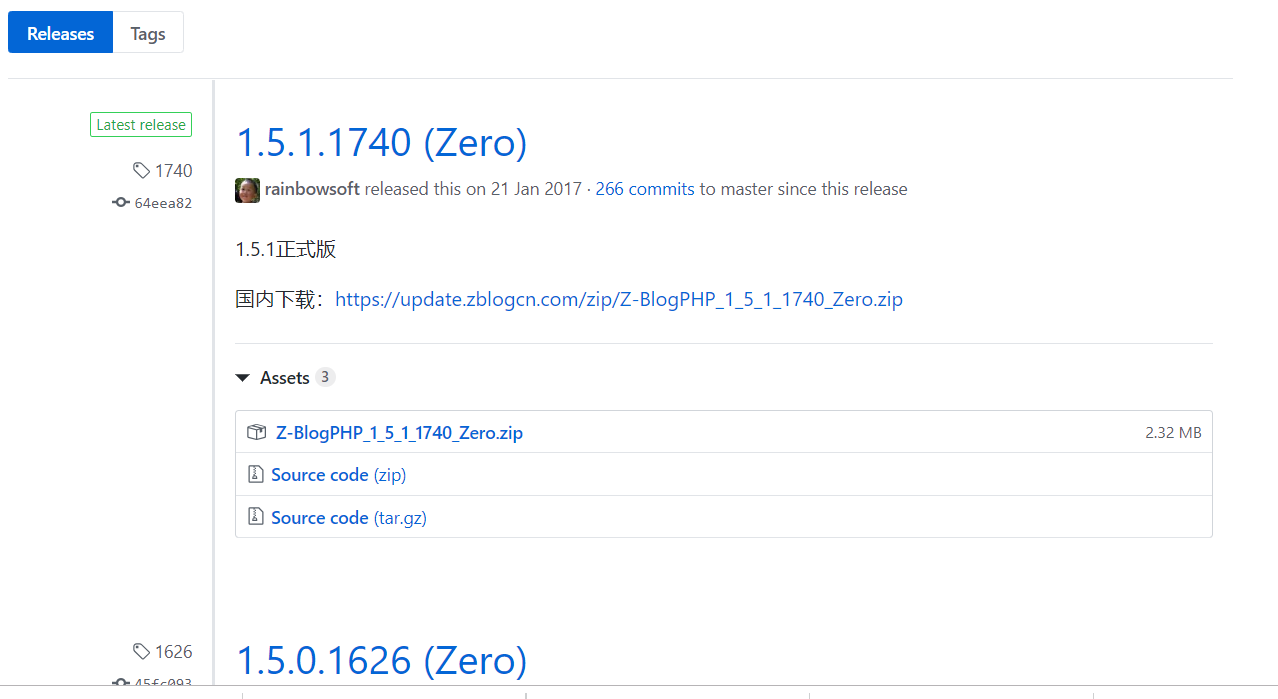
Task: Click the Latest release badge
Action: pyautogui.click(x=141, y=125)
